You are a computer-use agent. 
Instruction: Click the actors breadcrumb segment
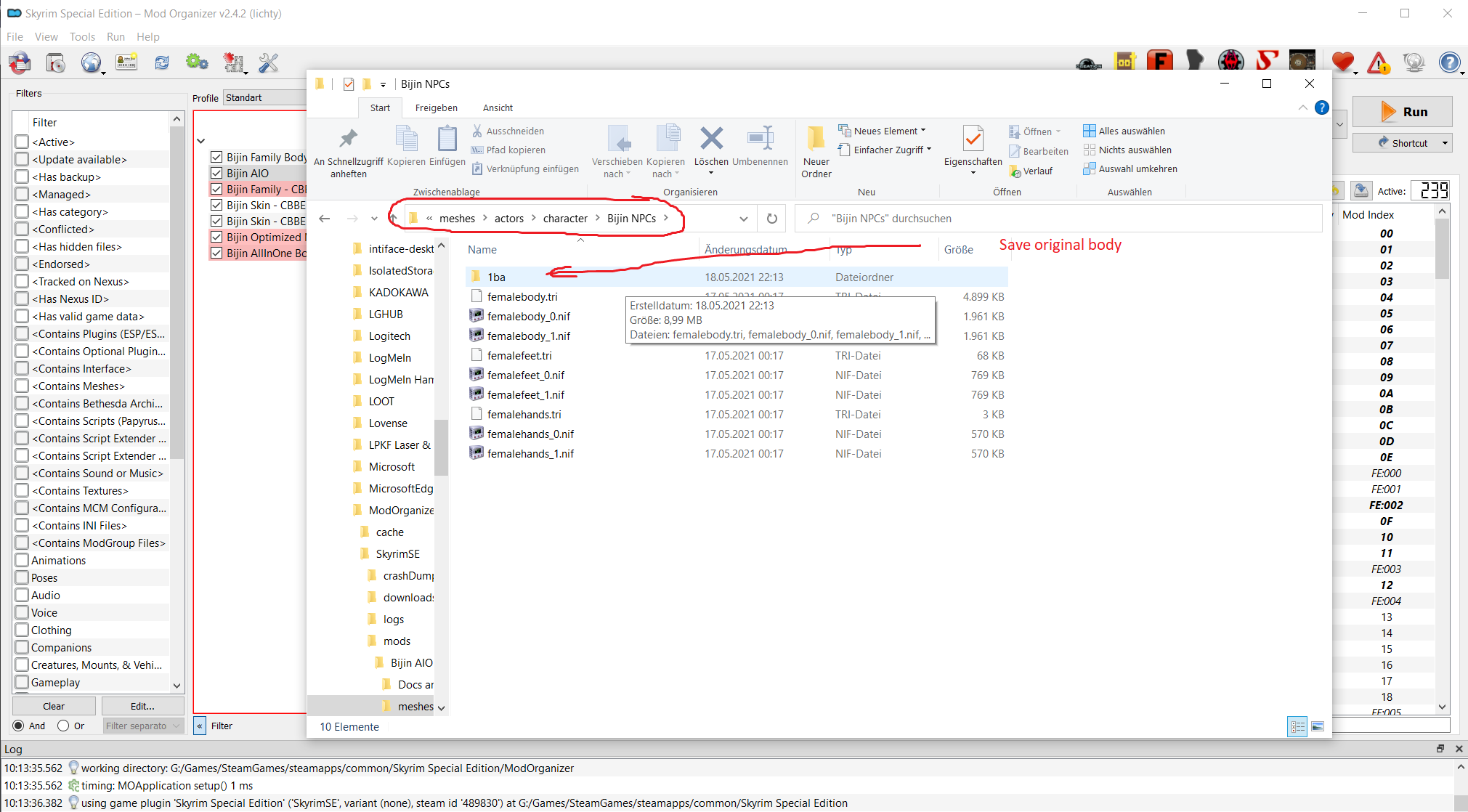[x=508, y=219]
